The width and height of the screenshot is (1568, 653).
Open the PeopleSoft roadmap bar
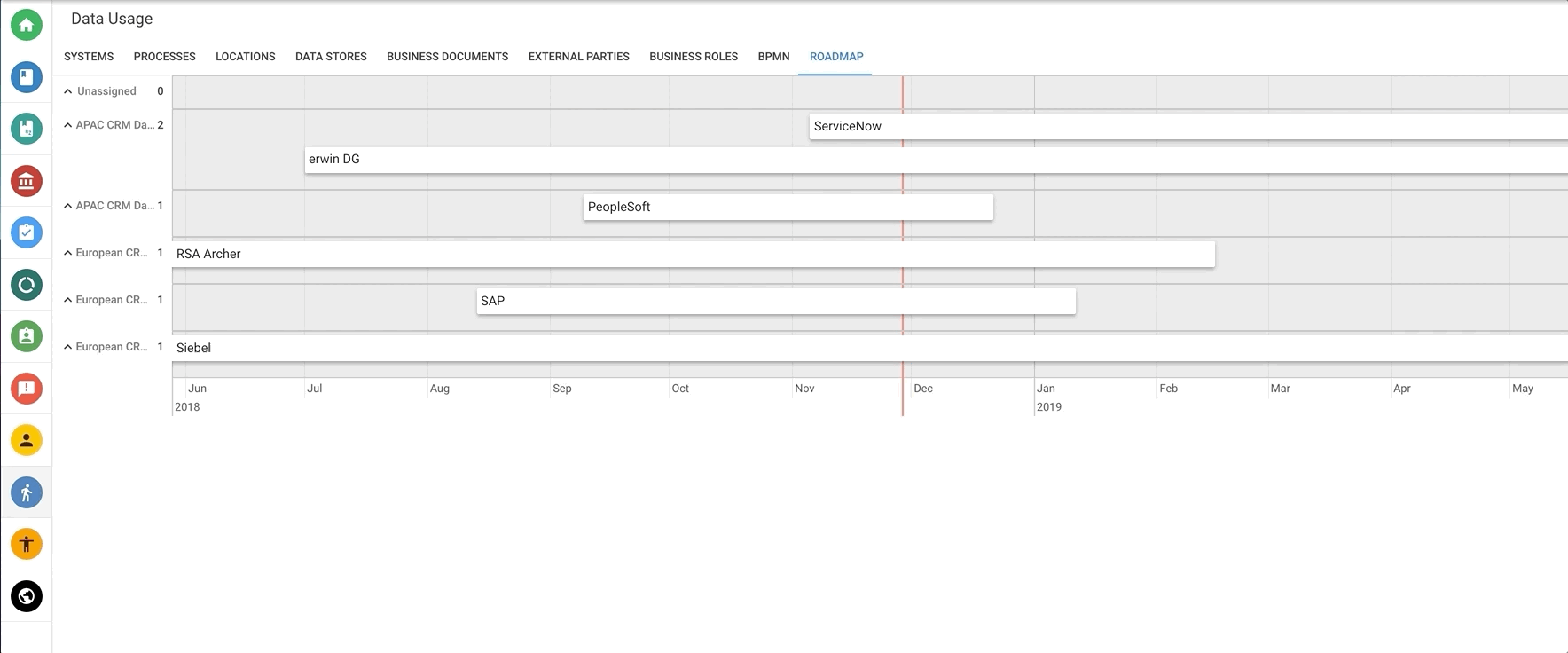click(x=788, y=207)
